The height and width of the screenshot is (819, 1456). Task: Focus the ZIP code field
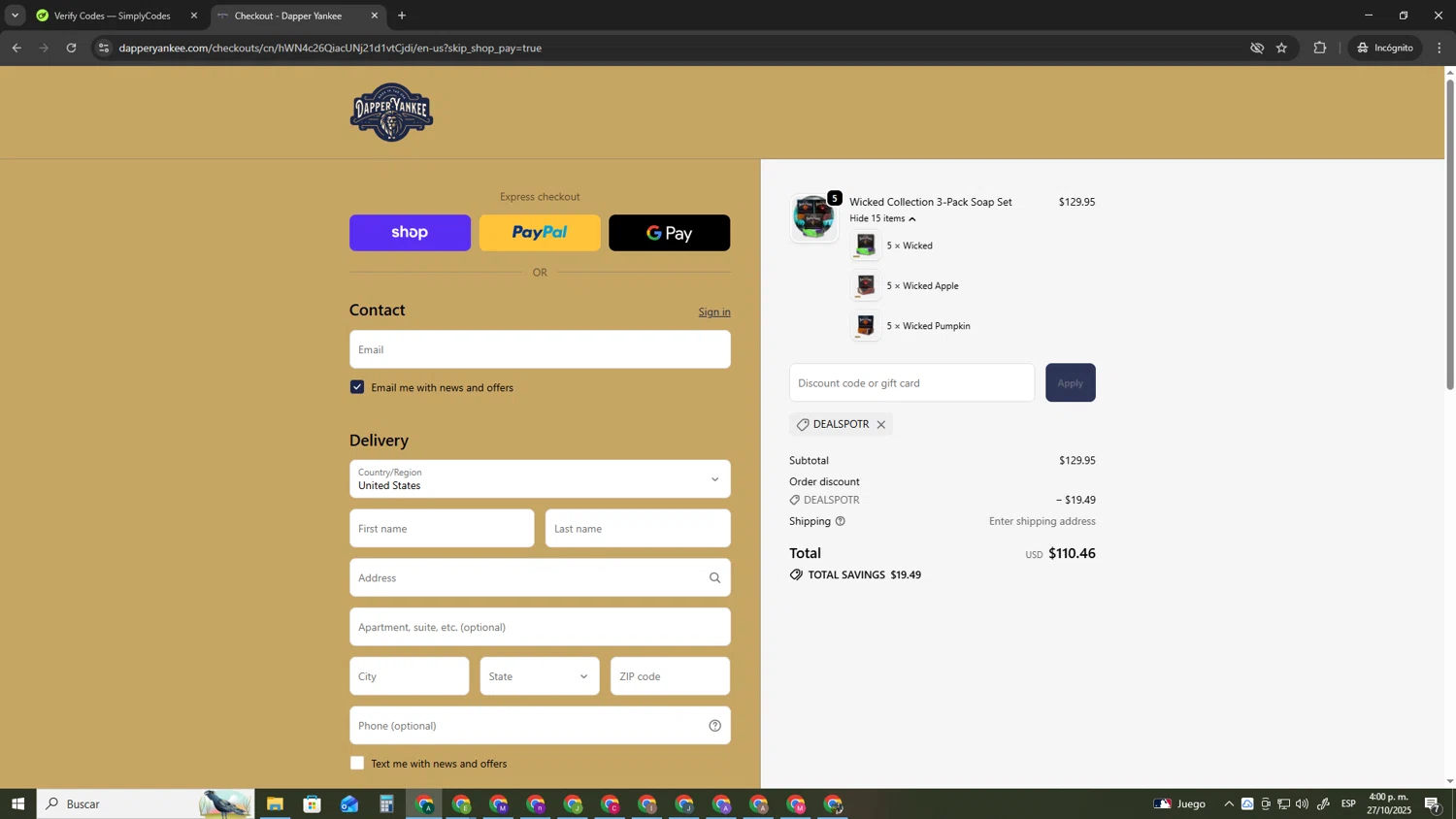tap(670, 676)
